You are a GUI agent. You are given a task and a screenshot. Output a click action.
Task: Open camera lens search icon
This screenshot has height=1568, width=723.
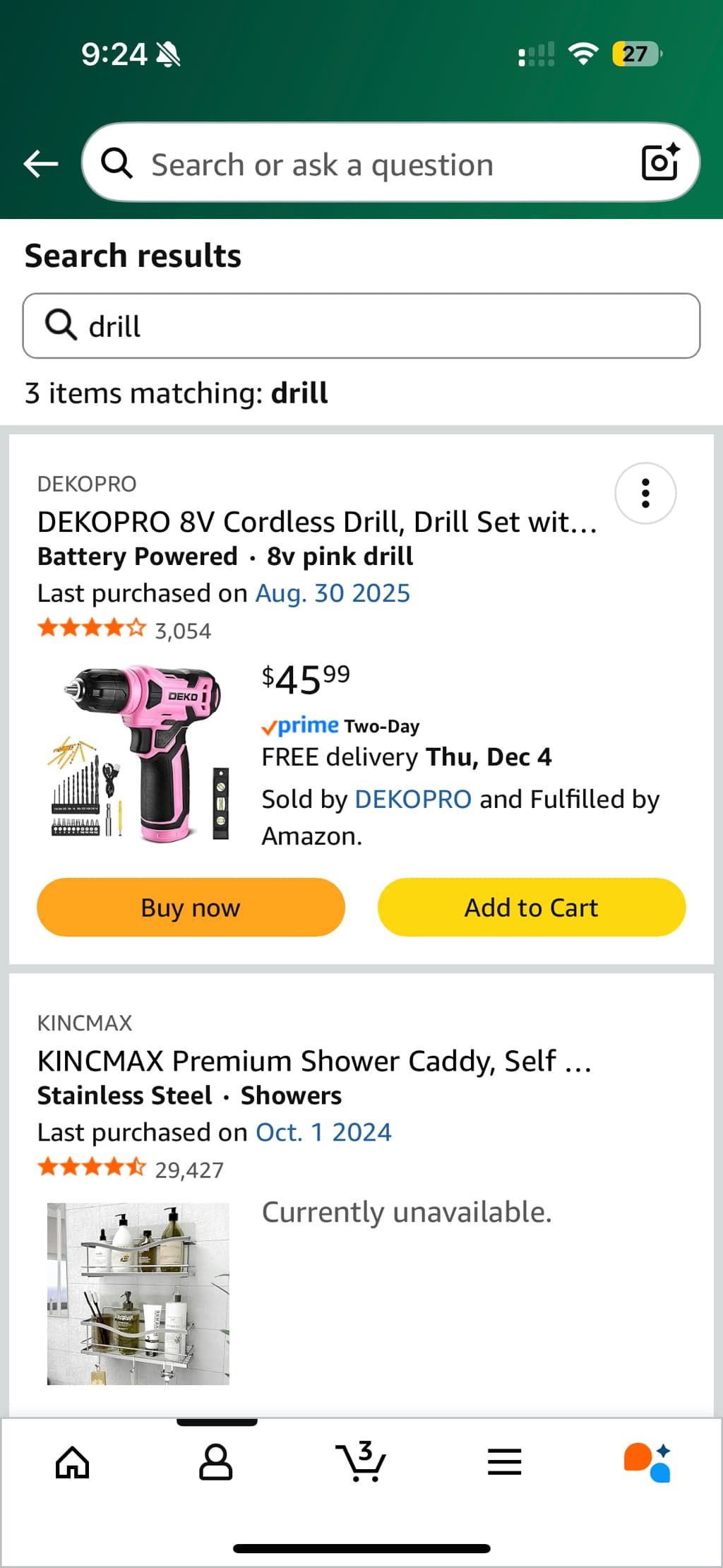point(659,162)
